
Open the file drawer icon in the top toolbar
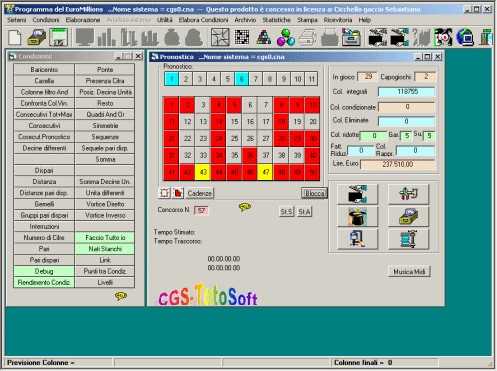point(37,37)
